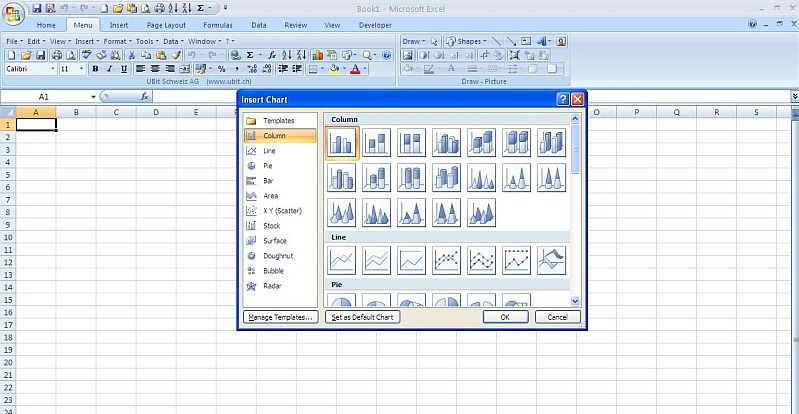Select the first Line chart thumbnail
Screen dimensions: 799x414
342,260
